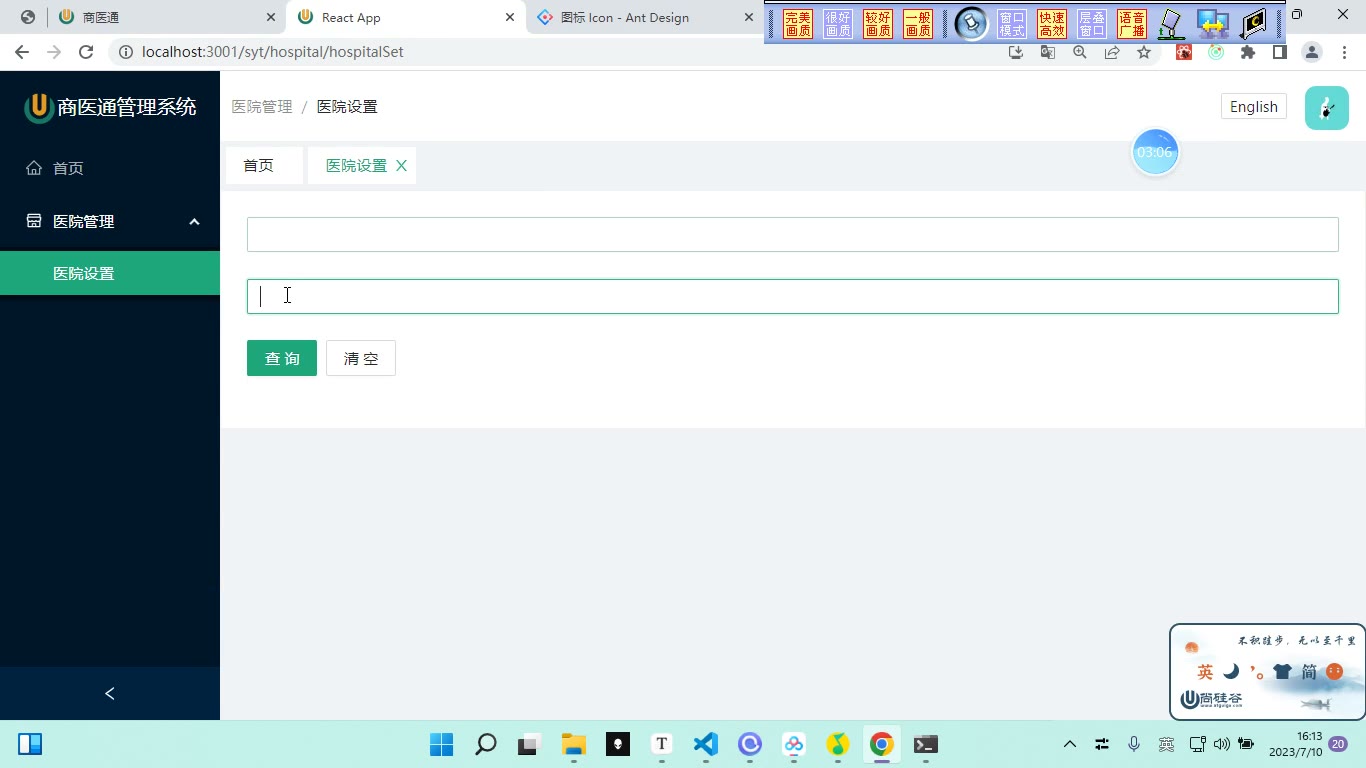The height and width of the screenshot is (768, 1366).
Task: Open the user avatar menu in the header
Action: (1327, 107)
